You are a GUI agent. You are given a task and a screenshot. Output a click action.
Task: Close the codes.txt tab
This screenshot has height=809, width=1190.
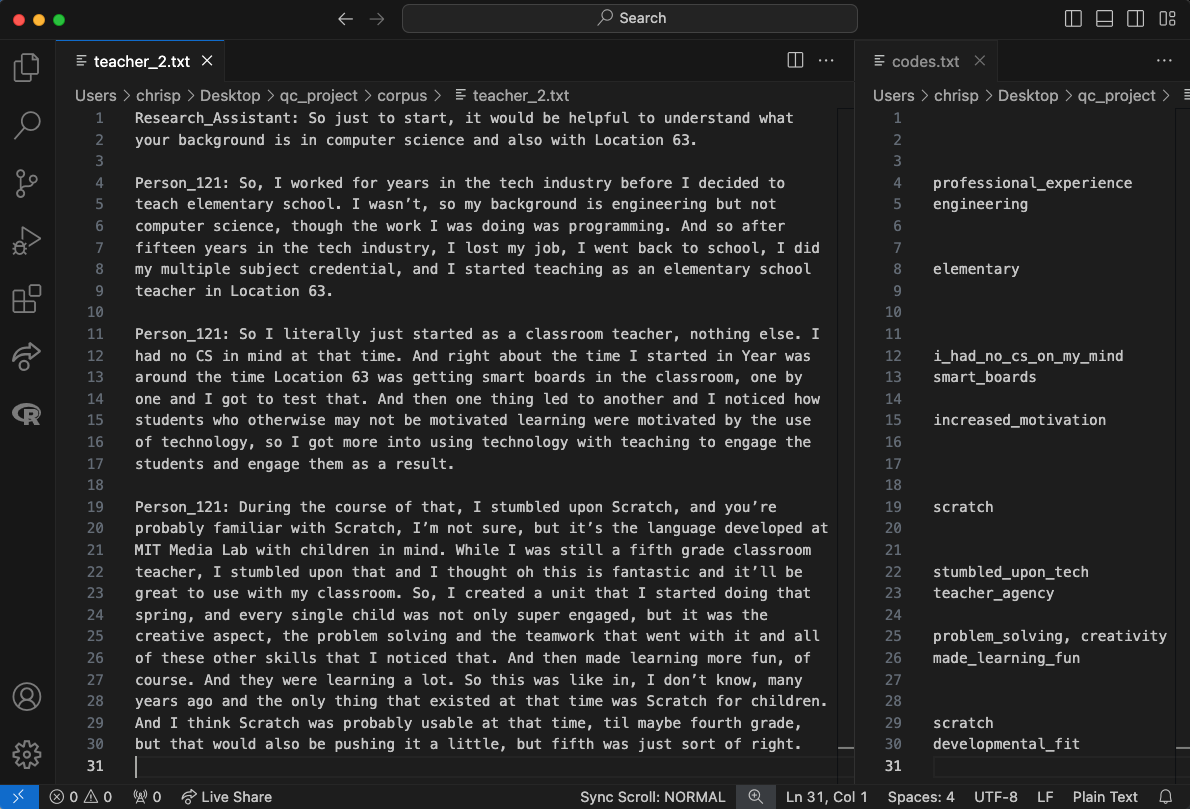(980, 61)
